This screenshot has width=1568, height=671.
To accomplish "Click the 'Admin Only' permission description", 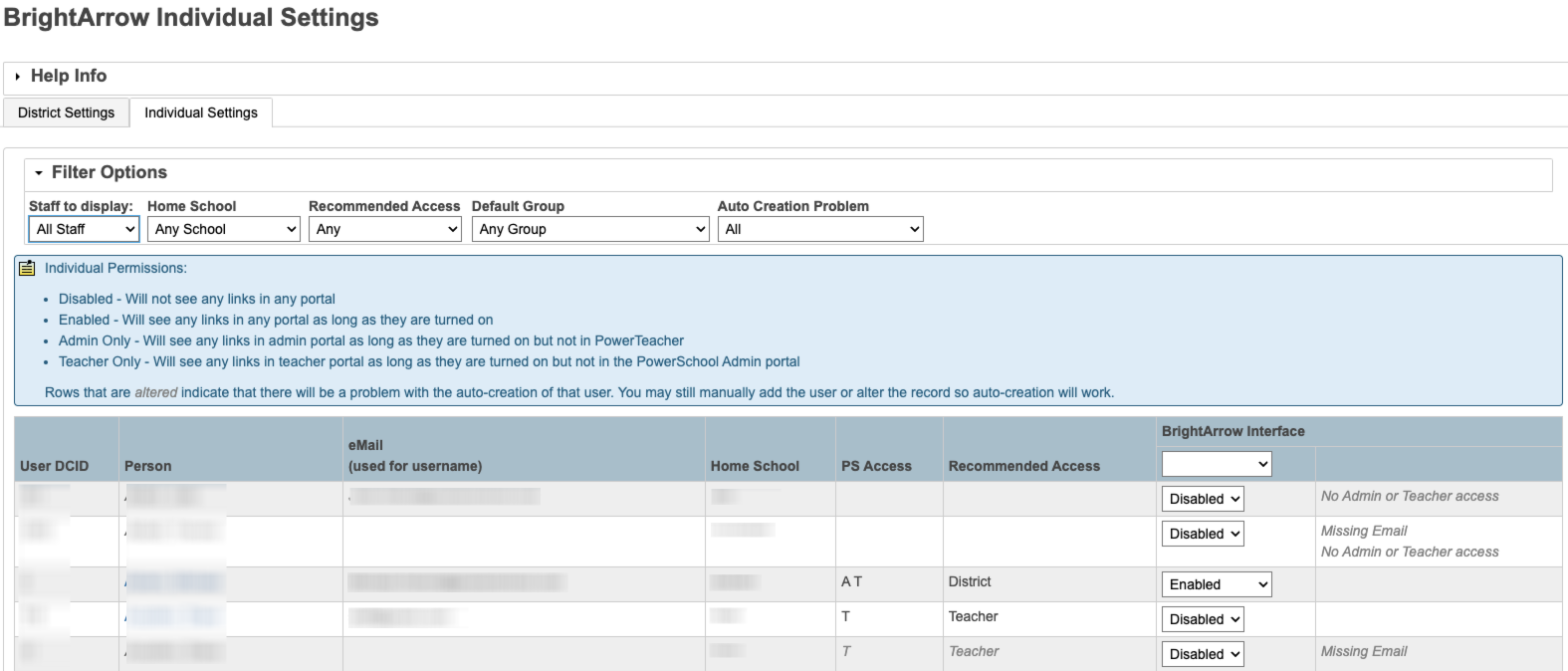I will tap(371, 340).
